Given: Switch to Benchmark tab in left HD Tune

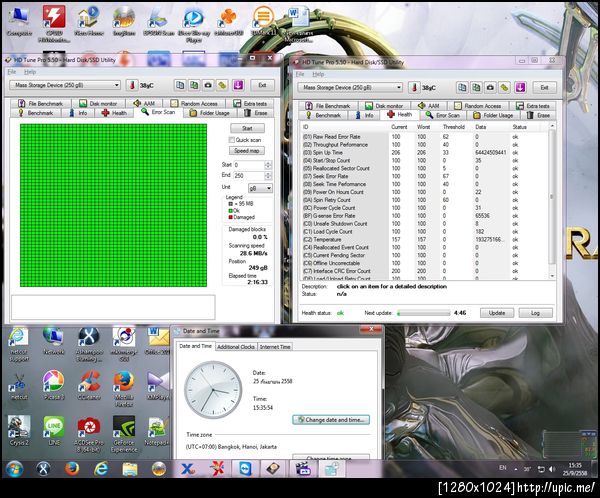Looking at the screenshot, I should point(36,113).
